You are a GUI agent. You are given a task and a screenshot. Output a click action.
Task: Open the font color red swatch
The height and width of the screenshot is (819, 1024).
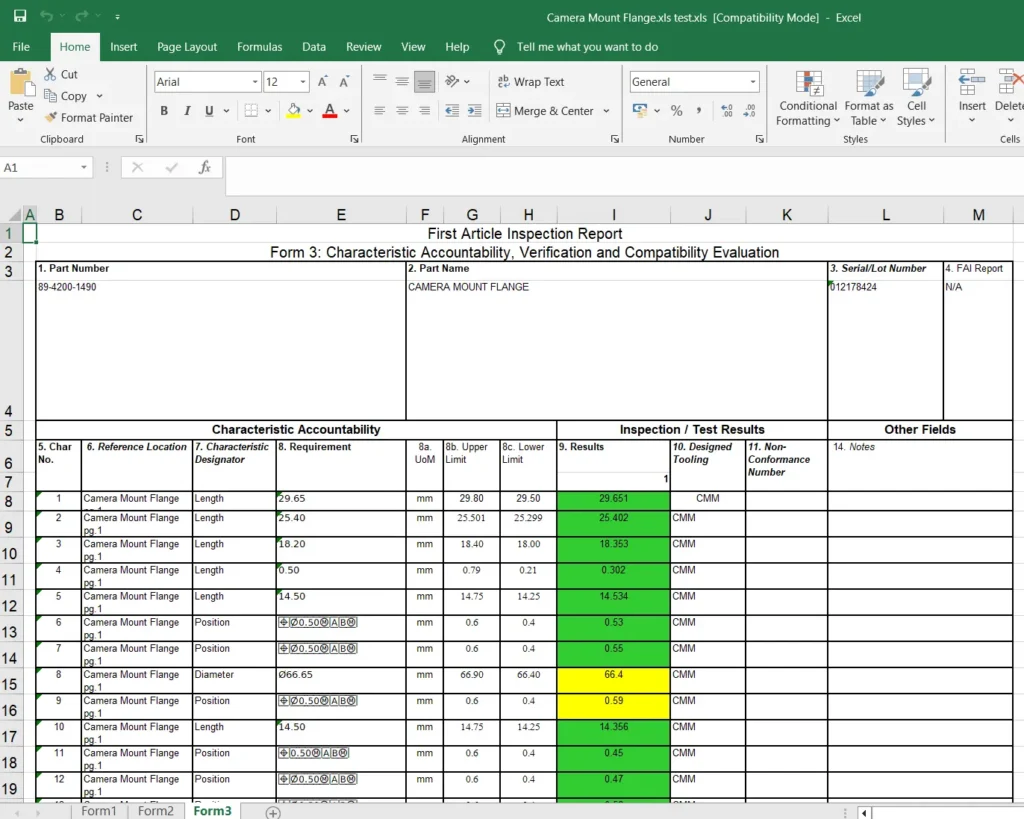coord(330,111)
